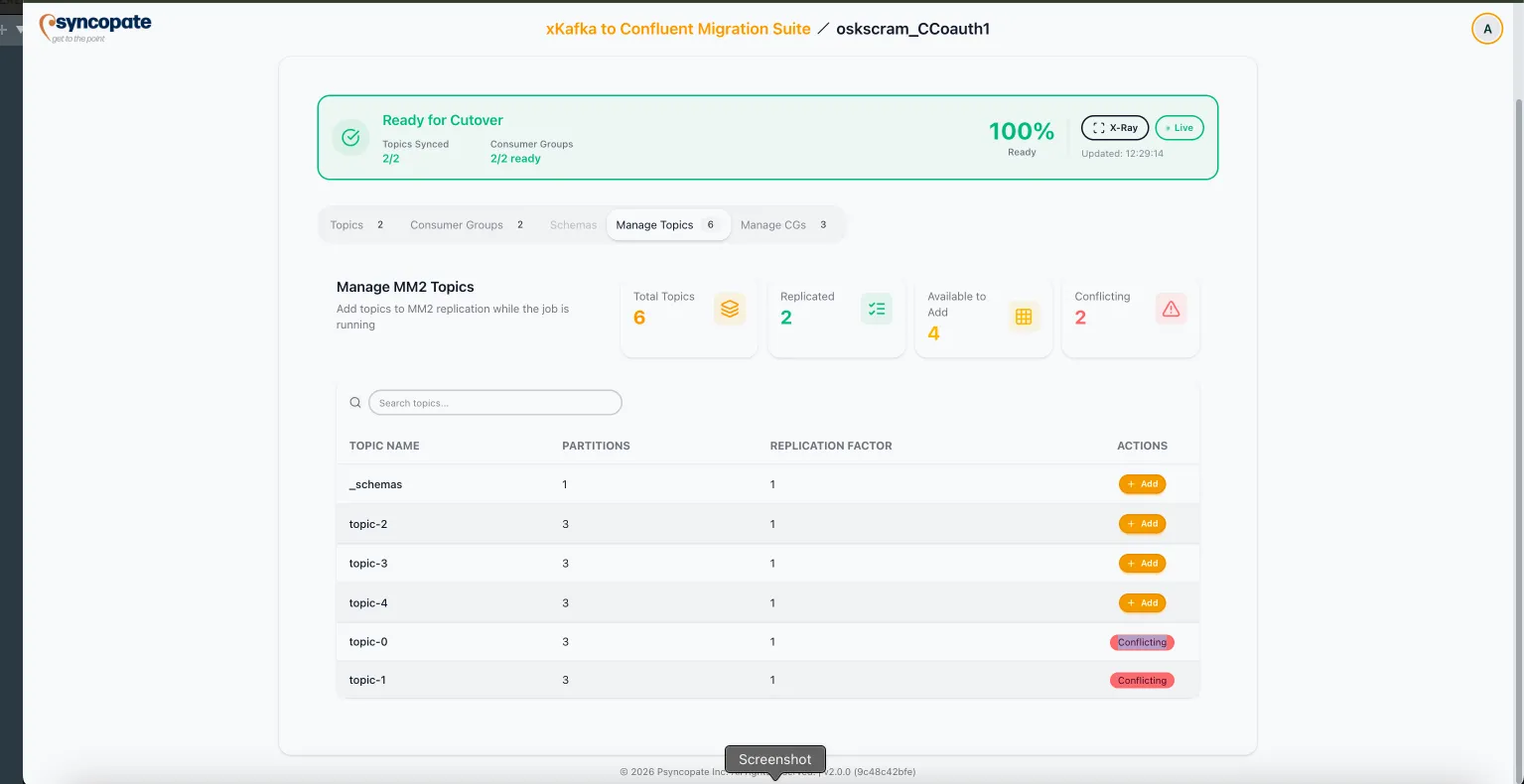Open X-Ray view from the status banner

coord(1114,127)
